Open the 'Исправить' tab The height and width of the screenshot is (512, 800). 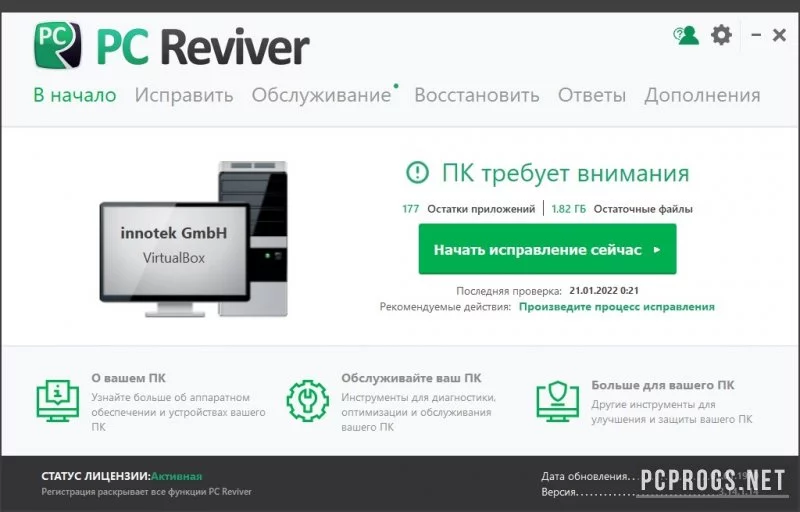tap(184, 95)
